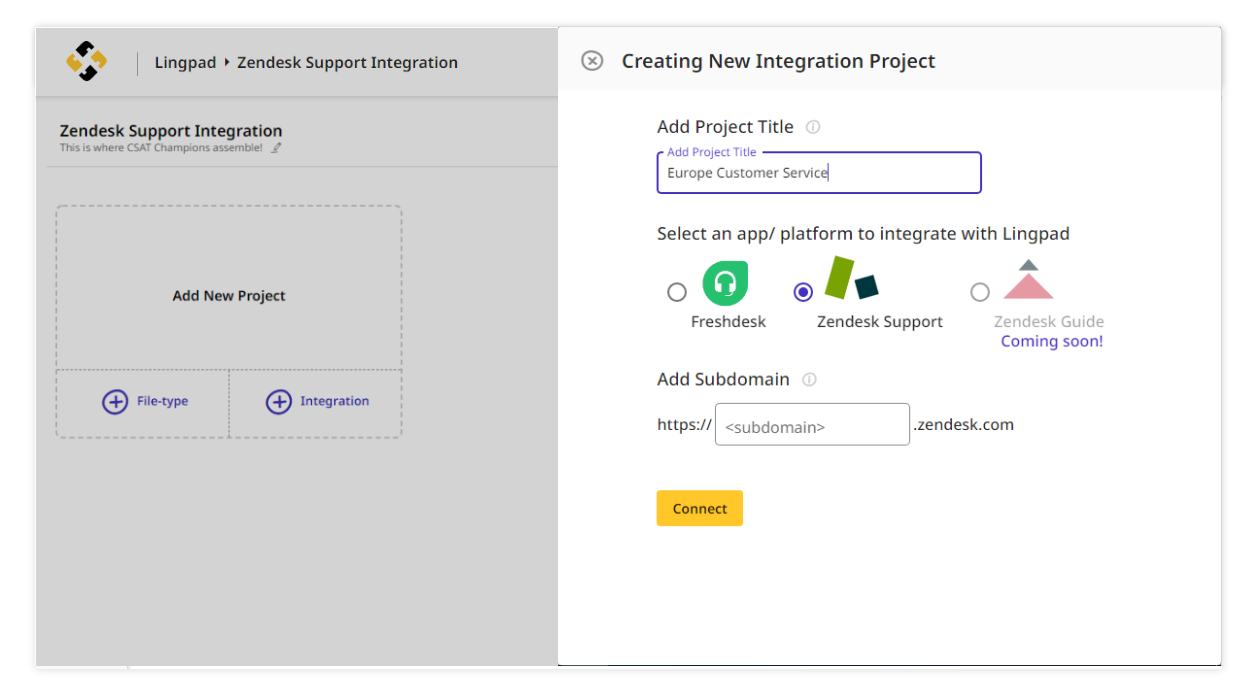Click the Lingpad logo icon
This screenshot has height=696, width=1257.
[x=87, y=62]
